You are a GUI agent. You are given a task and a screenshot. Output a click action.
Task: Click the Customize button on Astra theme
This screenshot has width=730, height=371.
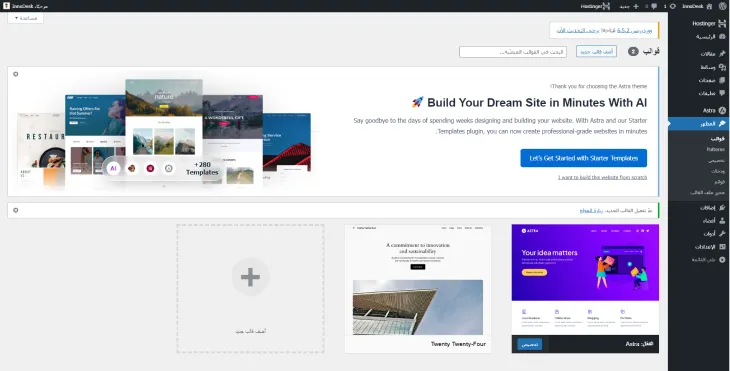530,344
